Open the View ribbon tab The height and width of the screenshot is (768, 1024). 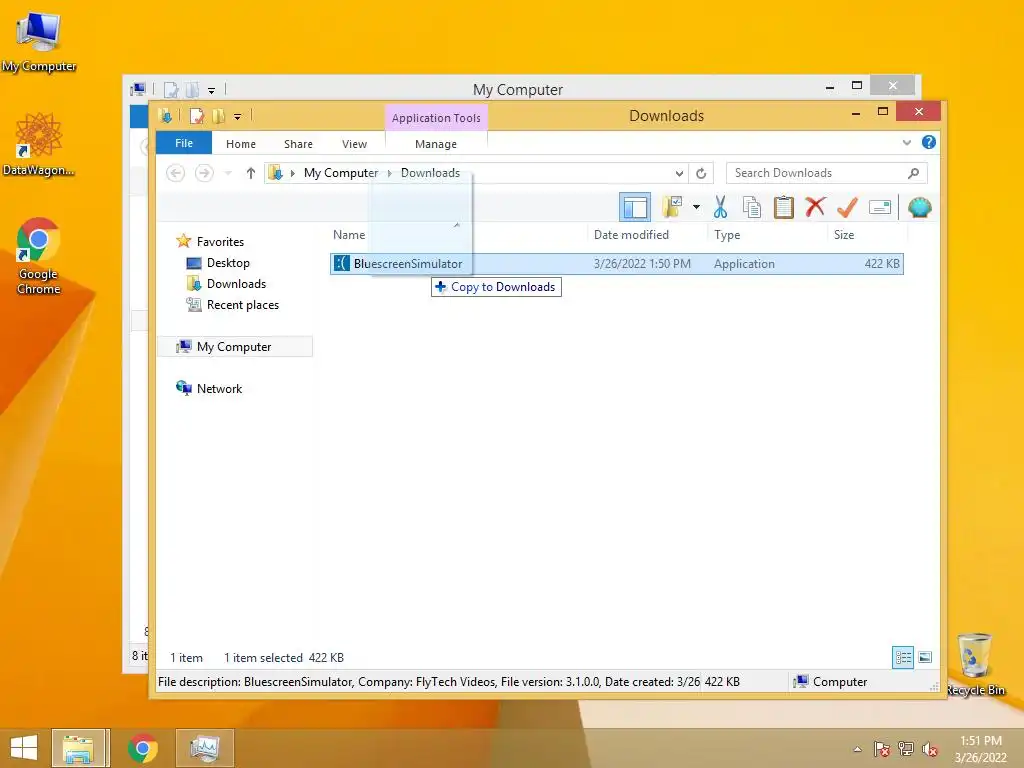(x=354, y=144)
